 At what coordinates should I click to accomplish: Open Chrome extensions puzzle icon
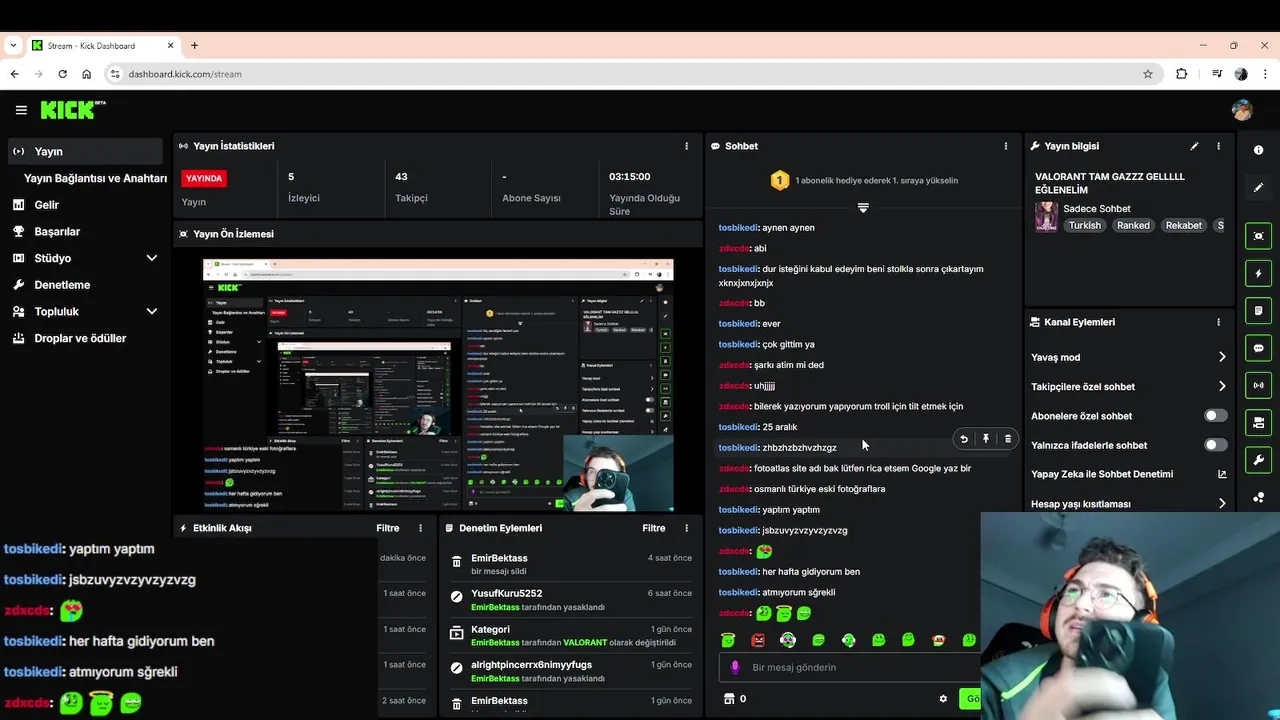1181,74
